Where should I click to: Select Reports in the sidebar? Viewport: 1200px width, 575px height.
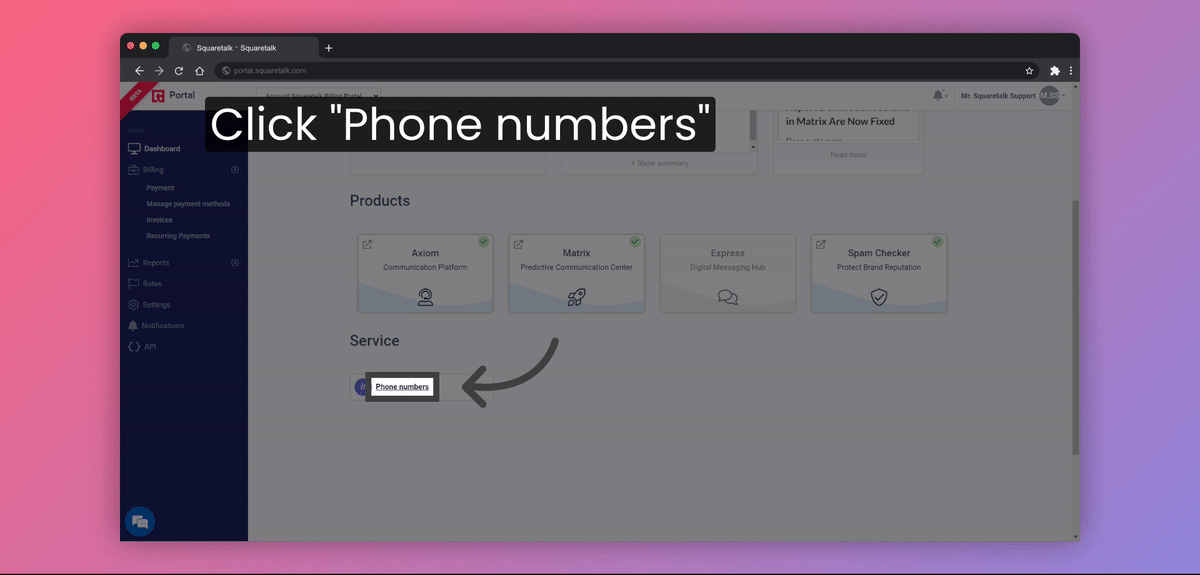click(x=156, y=263)
